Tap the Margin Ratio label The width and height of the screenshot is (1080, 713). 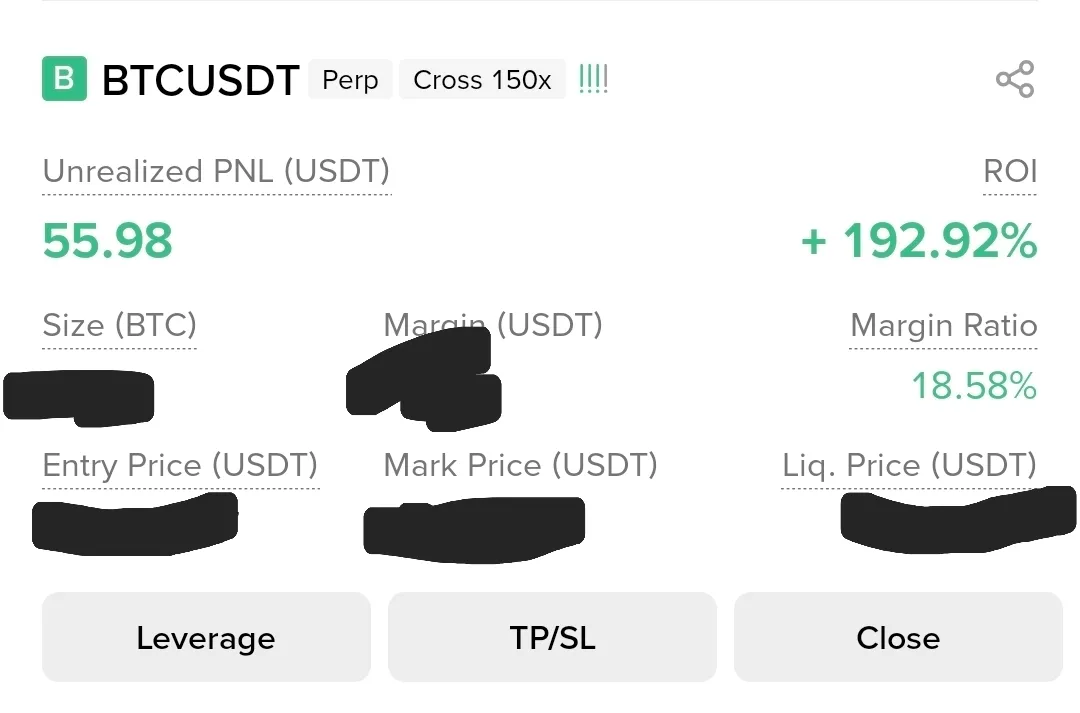coord(943,325)
